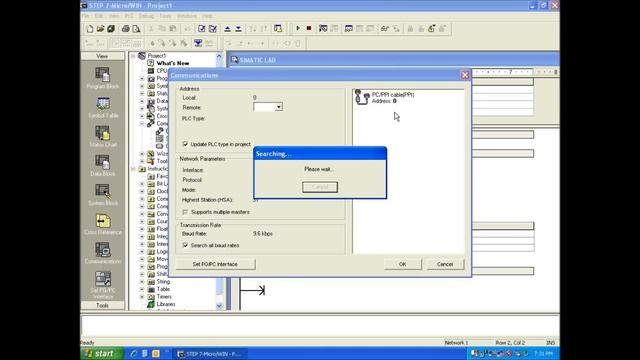Viewport: 640px width, 360px height.
Task: Expand the String instruction folder
Action: click(x=142, y=282)
